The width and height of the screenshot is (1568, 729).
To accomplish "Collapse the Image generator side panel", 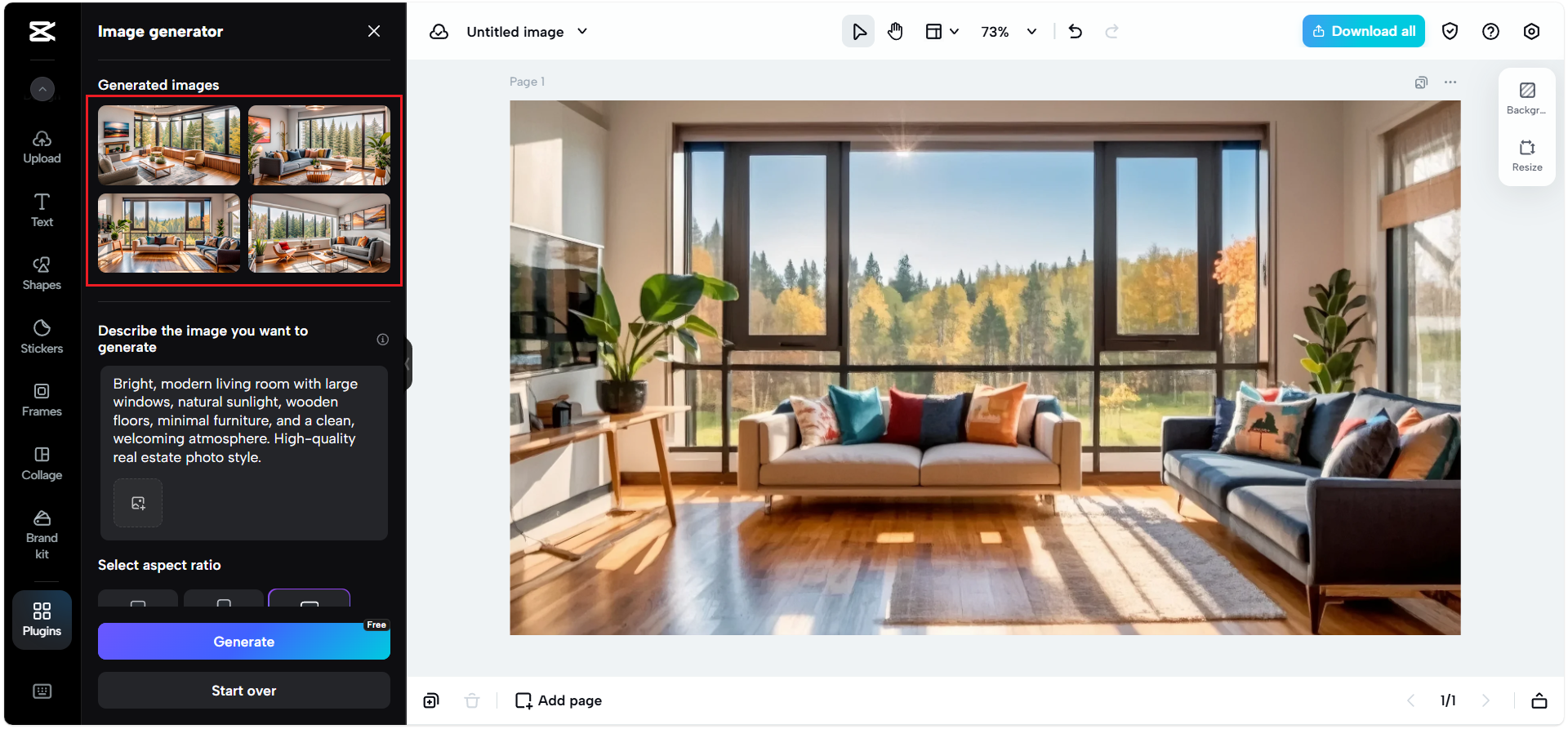I will tap(408, 364).
